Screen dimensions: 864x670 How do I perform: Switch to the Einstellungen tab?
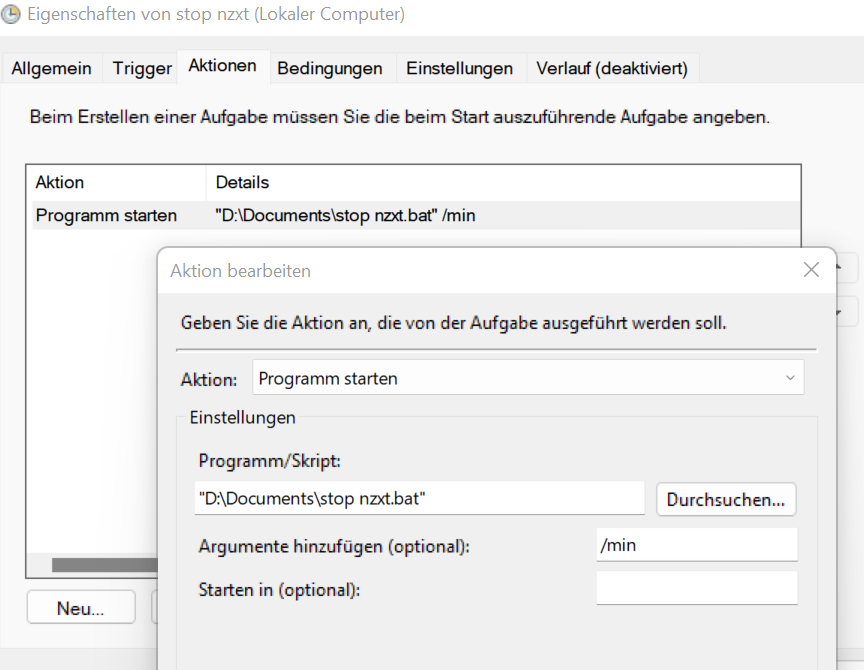pos(459,69)
